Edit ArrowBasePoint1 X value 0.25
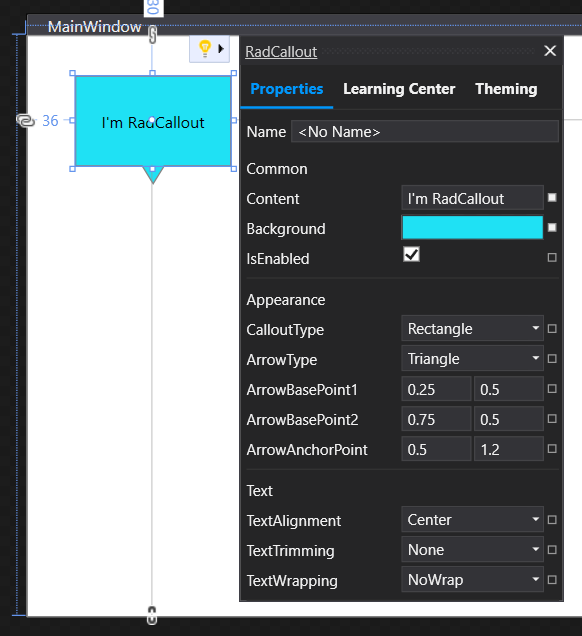Viewport: 582px width, 636px height. coord(436,389)
